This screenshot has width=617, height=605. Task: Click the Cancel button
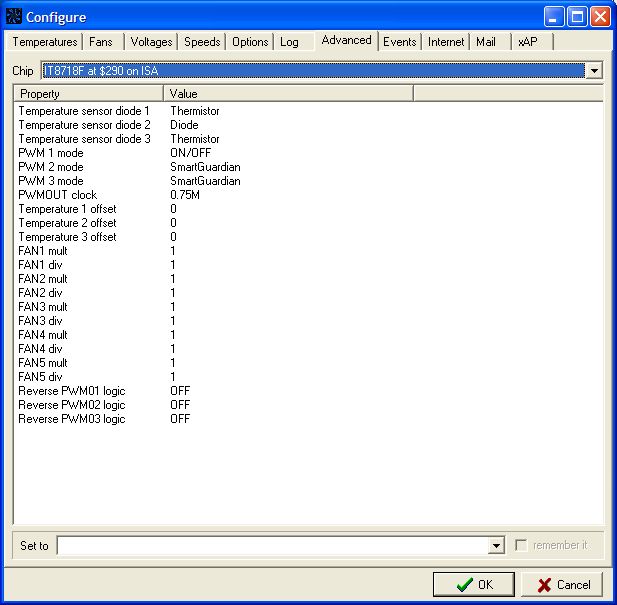[x=562, y=585]
